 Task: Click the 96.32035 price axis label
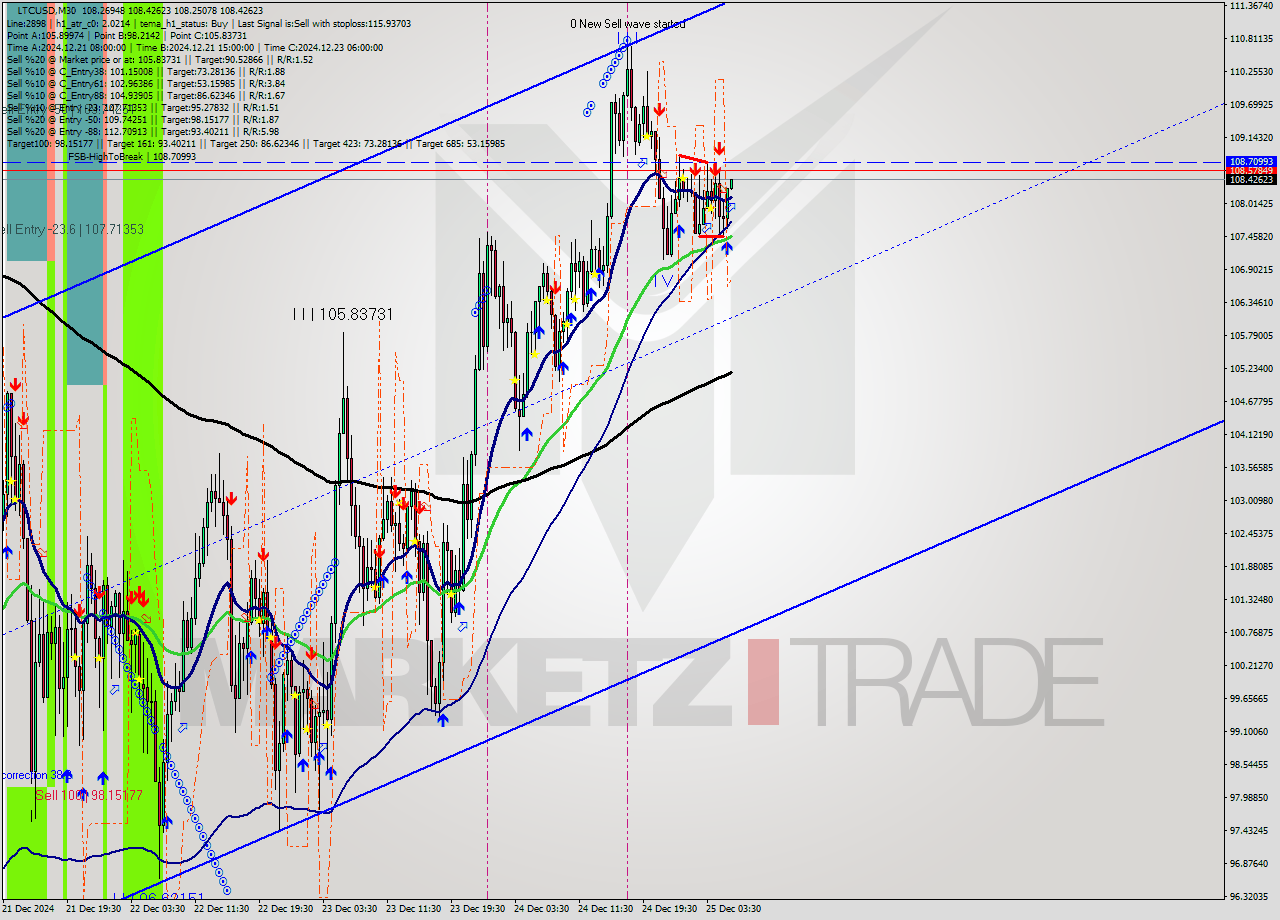tap(1251, 897)
